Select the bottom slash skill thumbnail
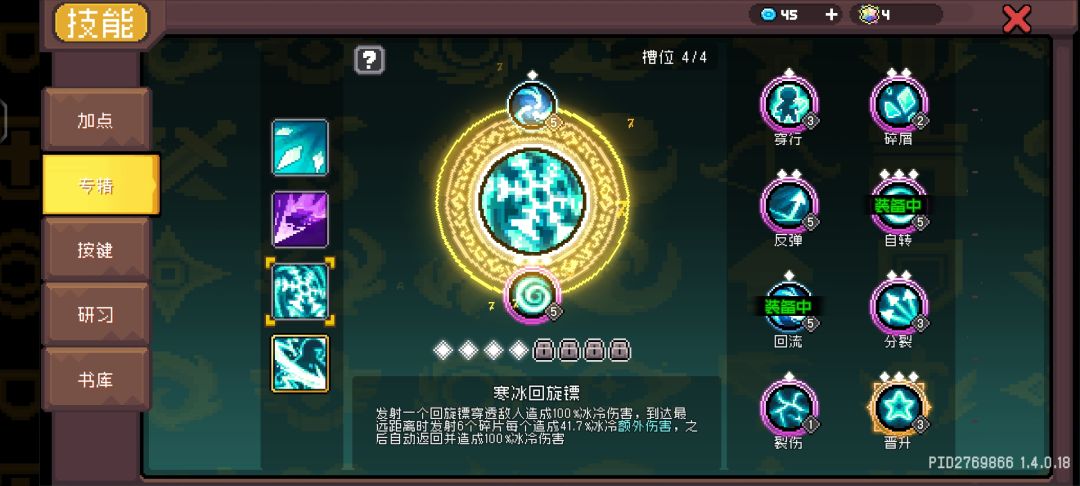This screenshot has height=486, width=1080. (x=300, y=363)
